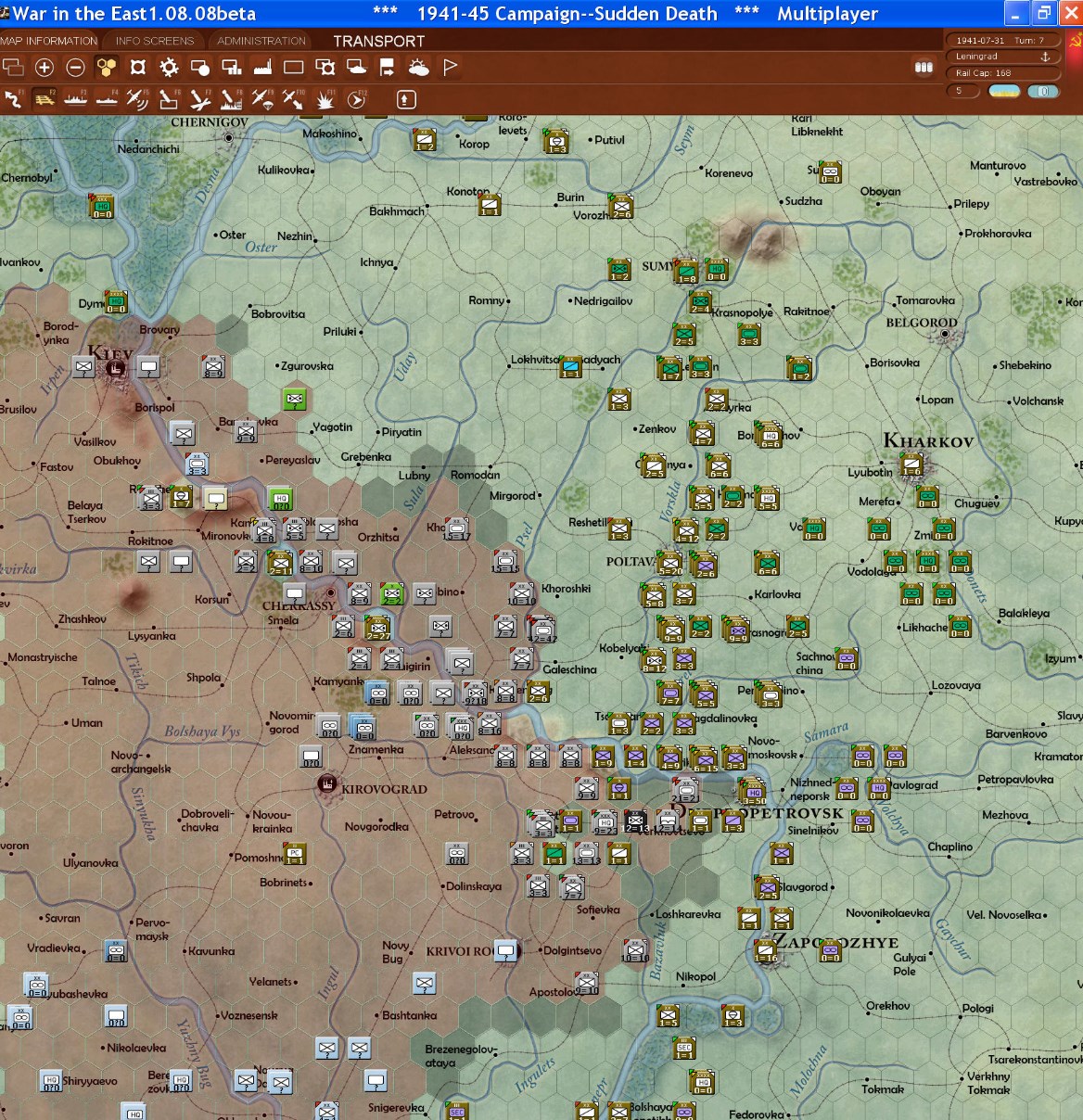
Task: Click the Tomarovka town label
Action: pyautogui.click(x=925, y=300)
